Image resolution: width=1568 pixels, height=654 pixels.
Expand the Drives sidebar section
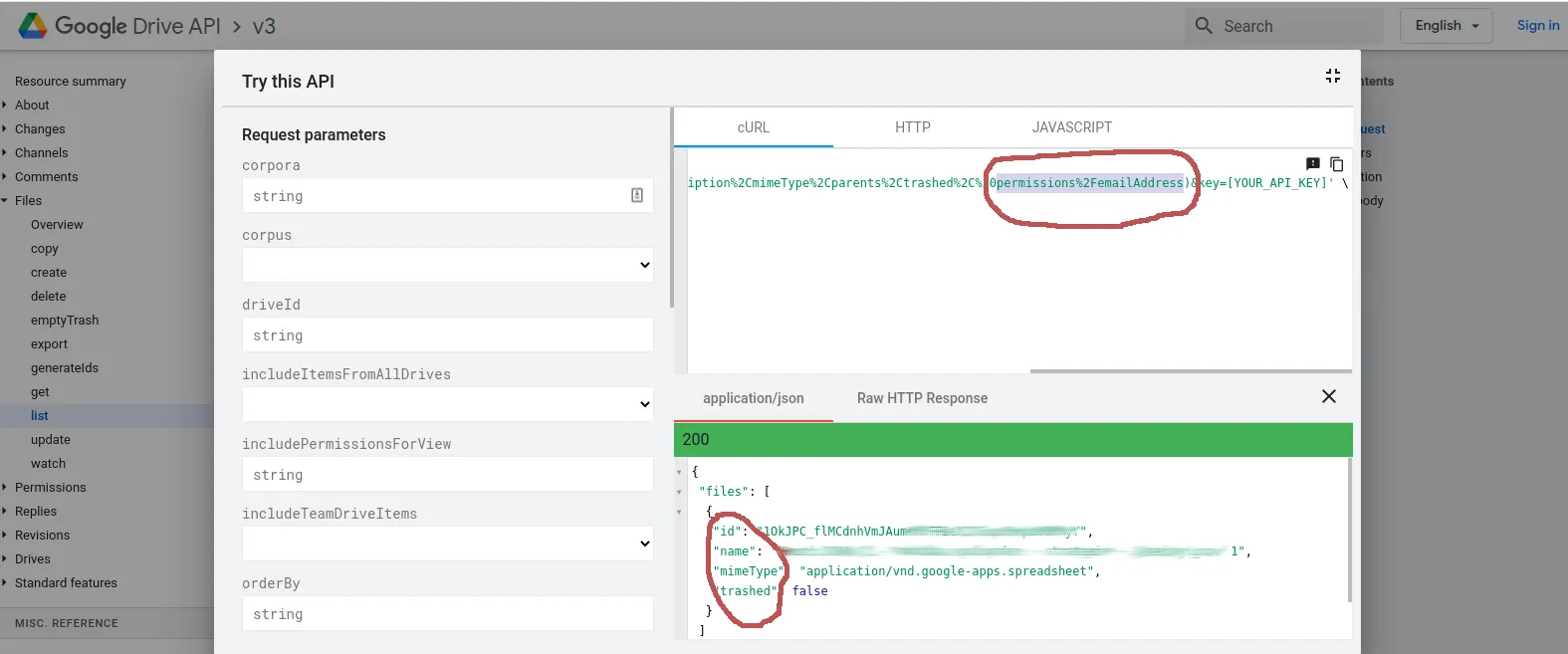coord(5,558)
